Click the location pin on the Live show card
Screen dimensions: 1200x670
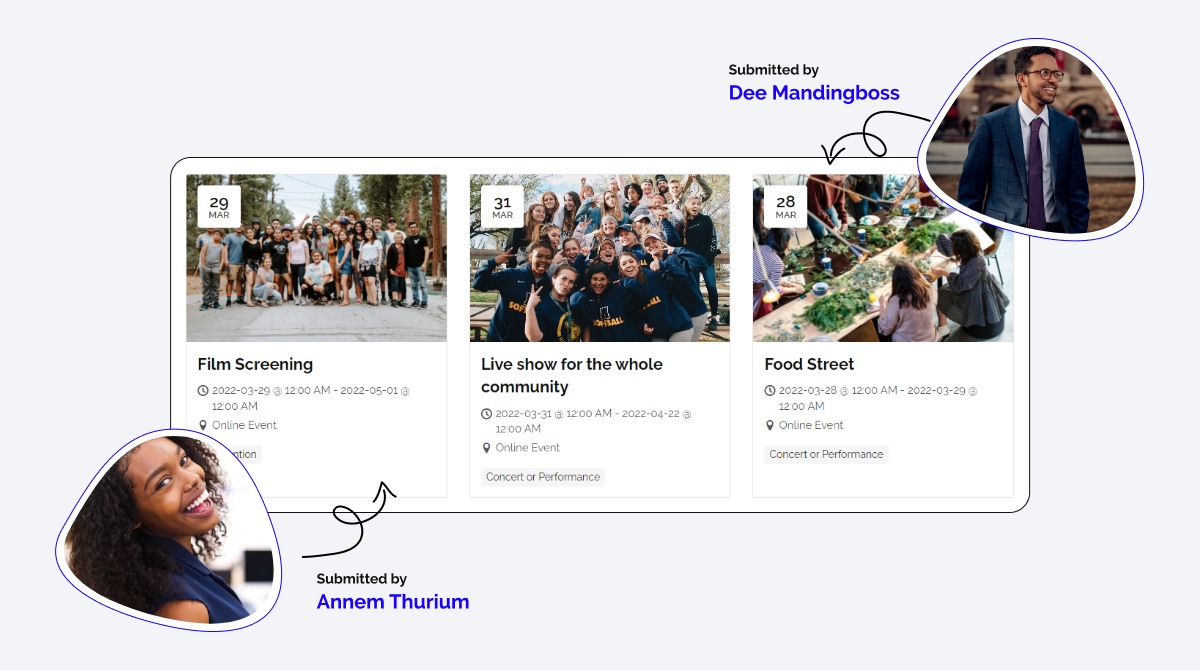coord(487,448)
